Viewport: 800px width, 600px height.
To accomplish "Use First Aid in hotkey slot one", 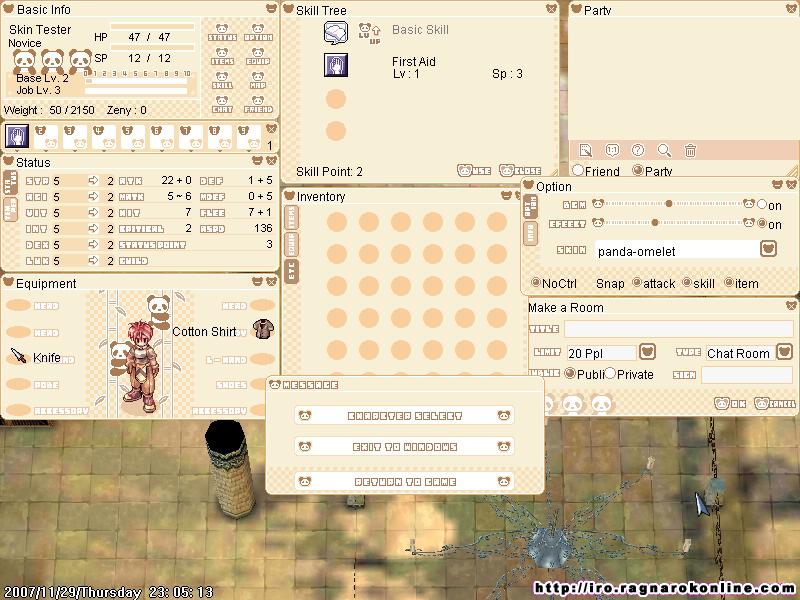I will click(x=17, y=136).
